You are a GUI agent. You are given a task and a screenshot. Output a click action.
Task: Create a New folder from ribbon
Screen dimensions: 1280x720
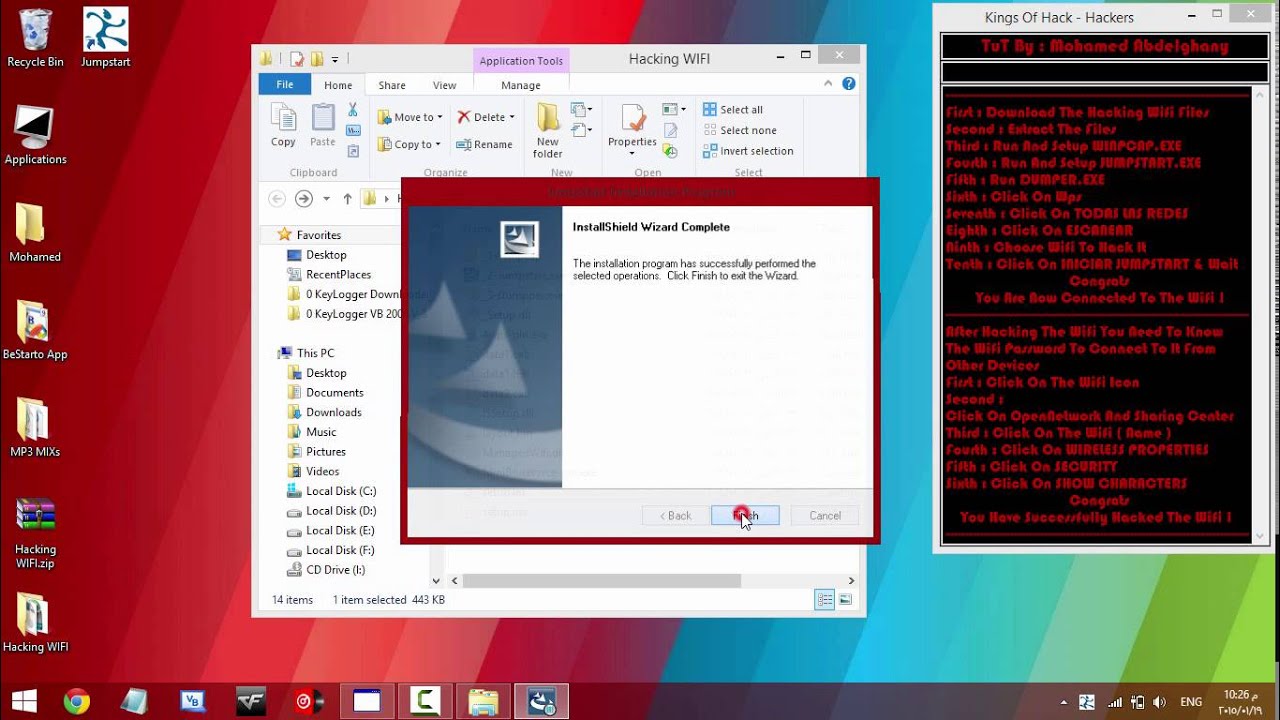pyautogui.click(x=548, y=130)
